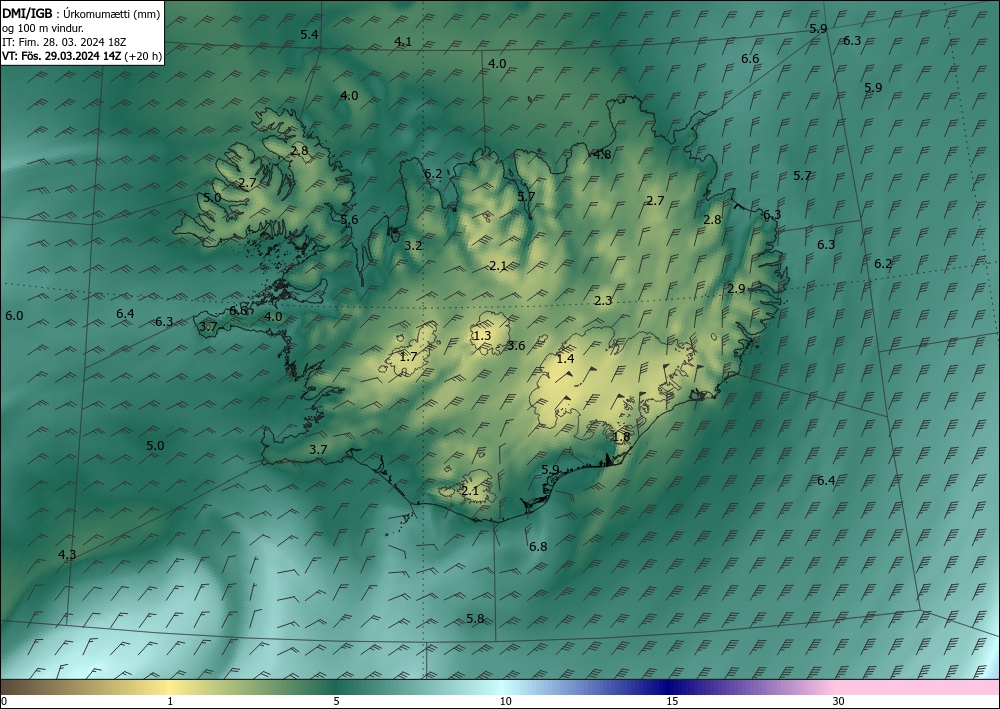This screenshot has width=1000, height=709.
Task: Click the 1.3 value on Hofsjökull glacier
Action: 482,335
